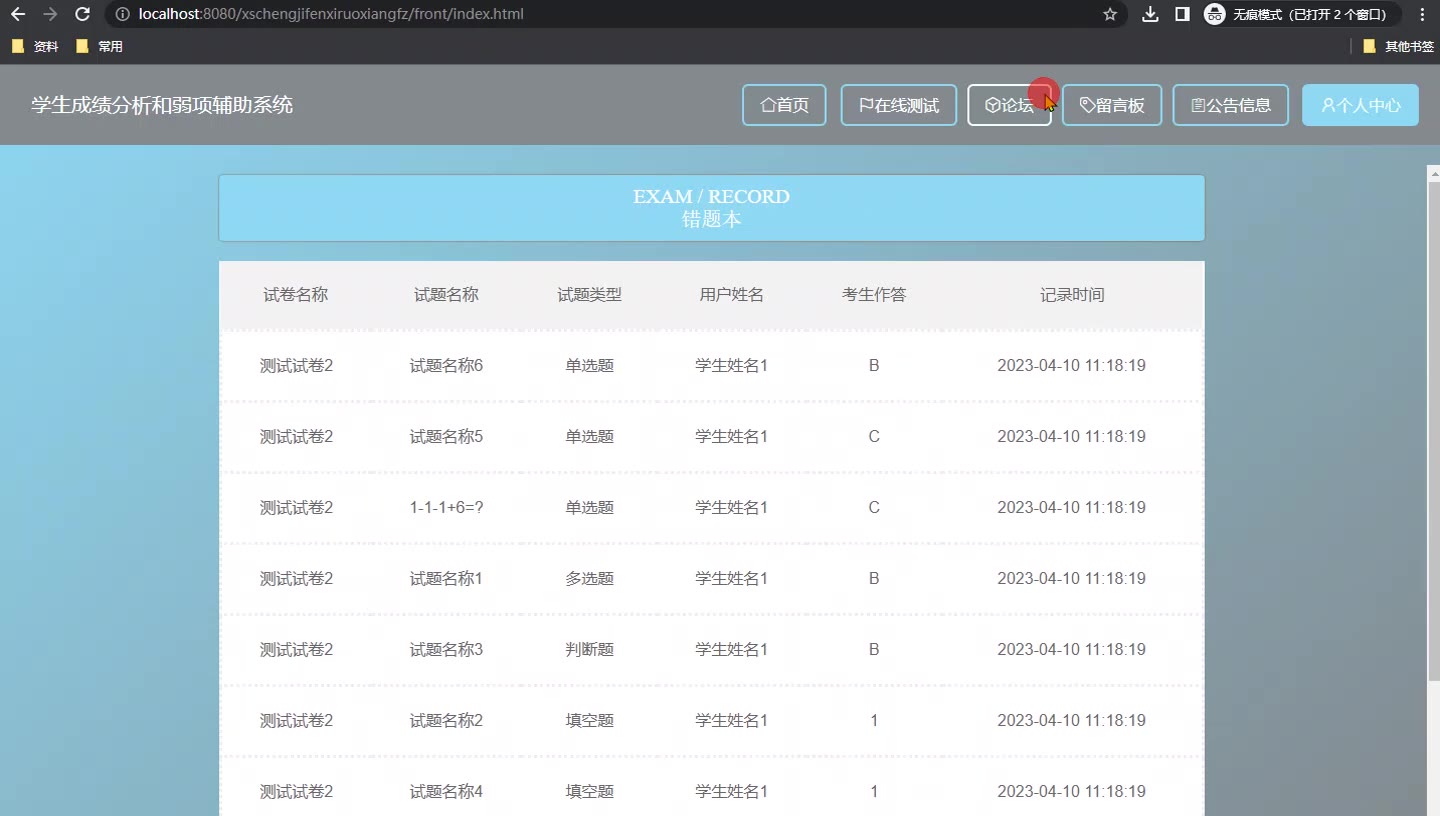The height and width of the screenshot is (816, 1440).
Task: Open the 留言板 message board
Action: point(1112,105)
